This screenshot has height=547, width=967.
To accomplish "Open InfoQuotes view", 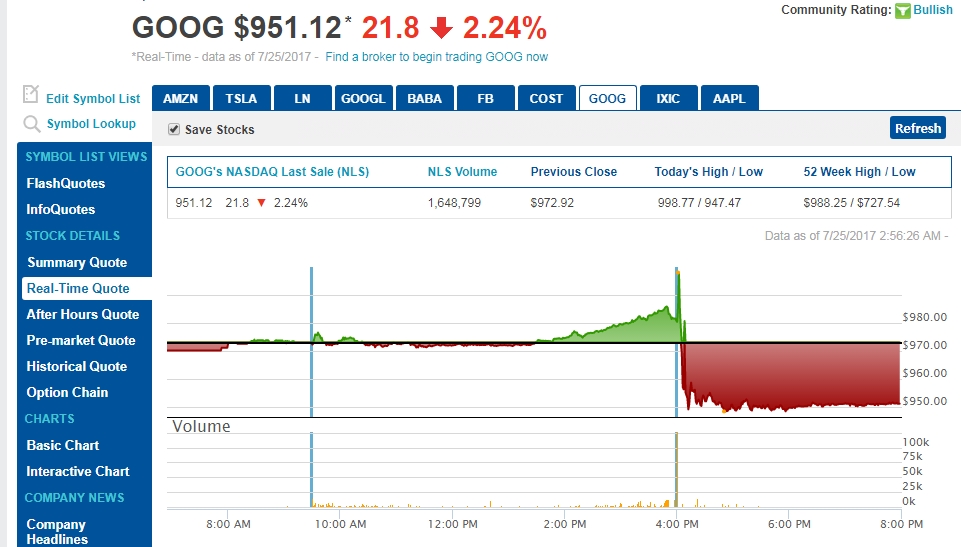I will [60, 209].
